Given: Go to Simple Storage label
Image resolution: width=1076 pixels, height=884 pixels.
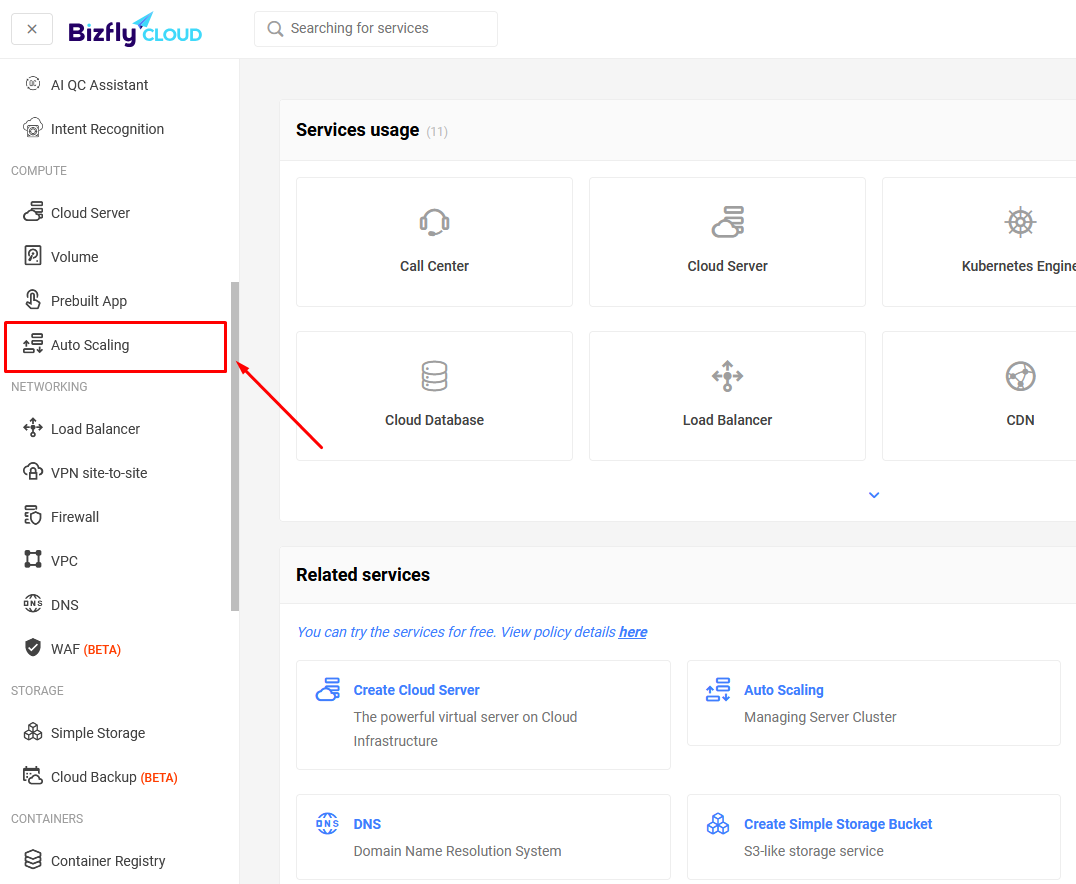Looking at the screenshot, I should [x=98, y=733].
